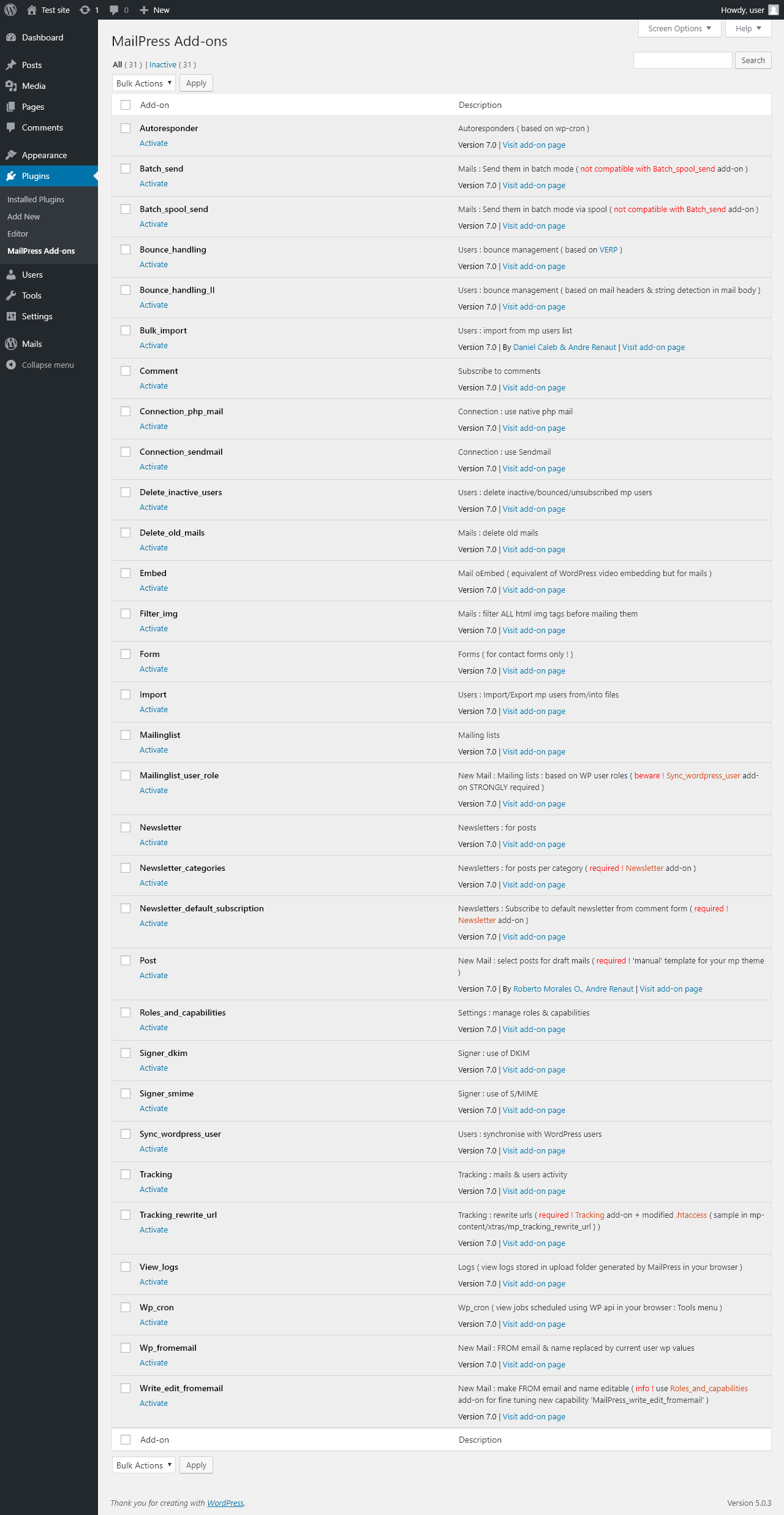Click the WordPress logo icon in admin bar
This screenshot has width=784, height=1515.
(x=10, y=10)
